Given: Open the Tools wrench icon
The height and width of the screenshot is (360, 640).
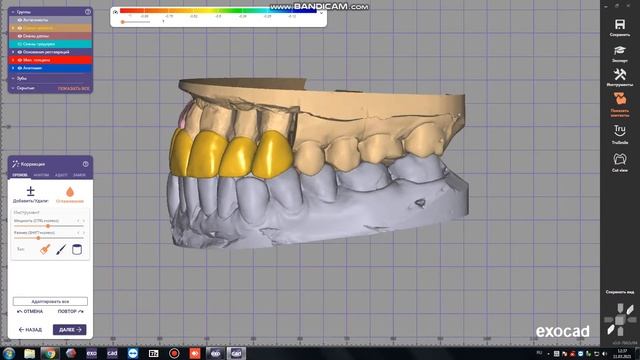Looking at the screenshot, I should 620,74.
